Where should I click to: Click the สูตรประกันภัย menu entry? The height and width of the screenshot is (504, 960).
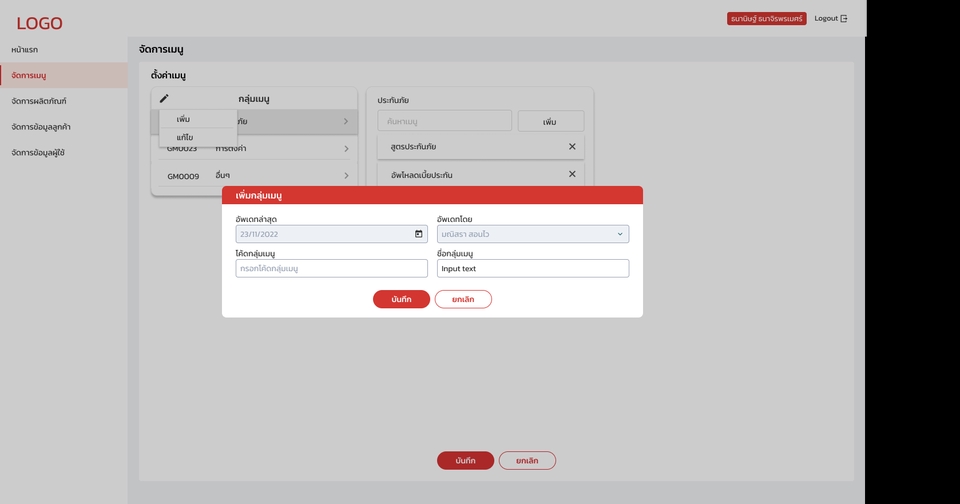[413, 147]
